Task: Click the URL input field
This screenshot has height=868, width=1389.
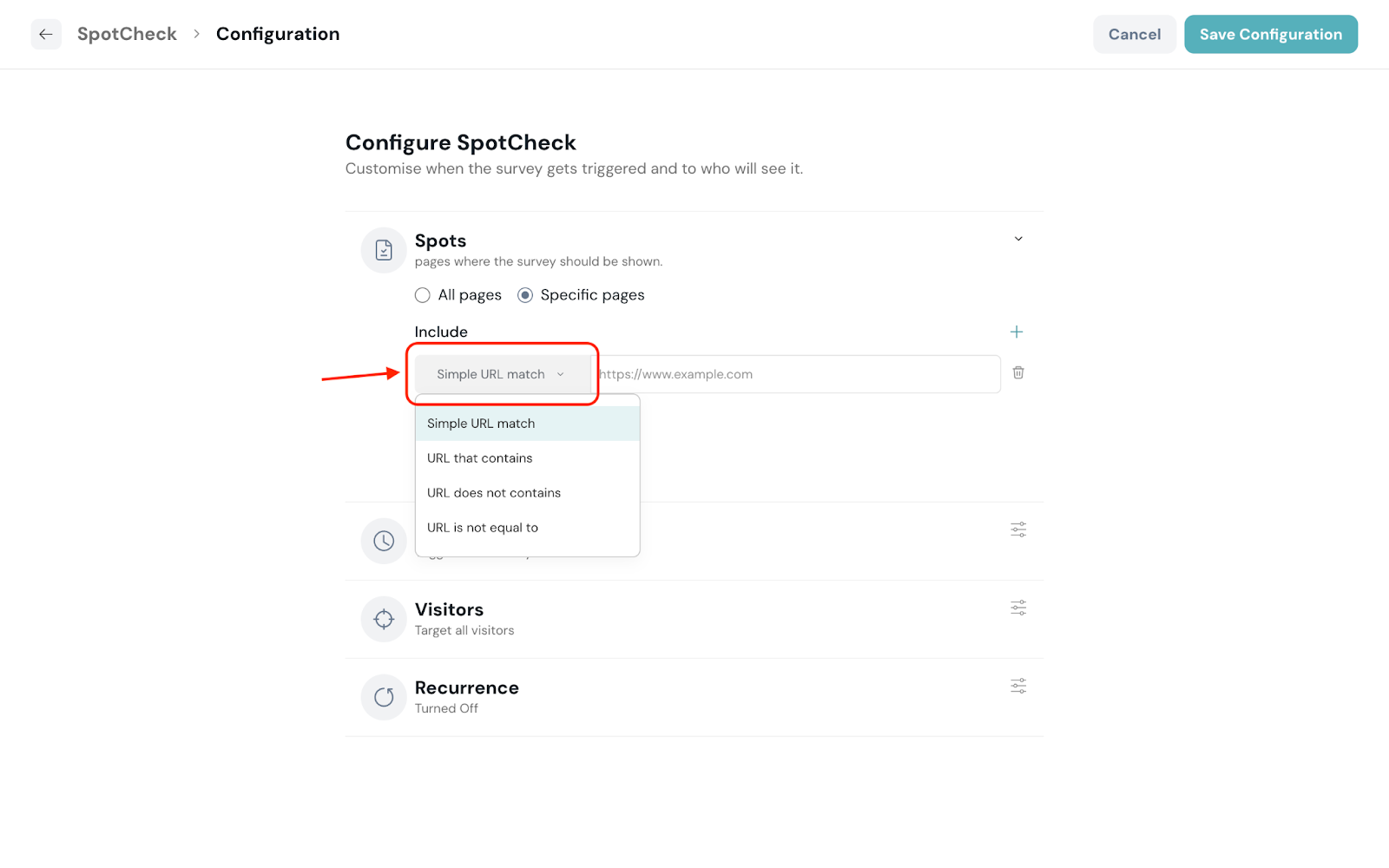Action: coord(794,374)
